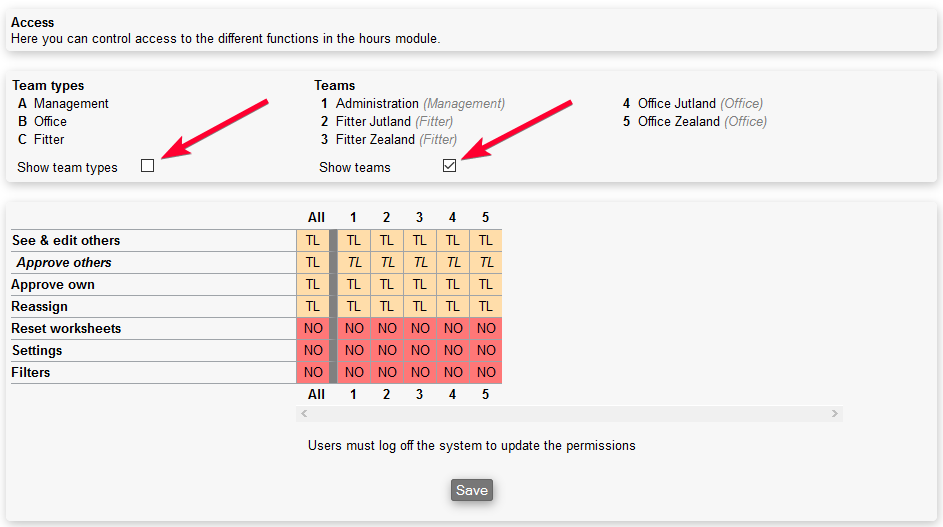Toggle Settings NO cell for team 4
This screenshot has height=527, width=943.
tap(453, 350)
